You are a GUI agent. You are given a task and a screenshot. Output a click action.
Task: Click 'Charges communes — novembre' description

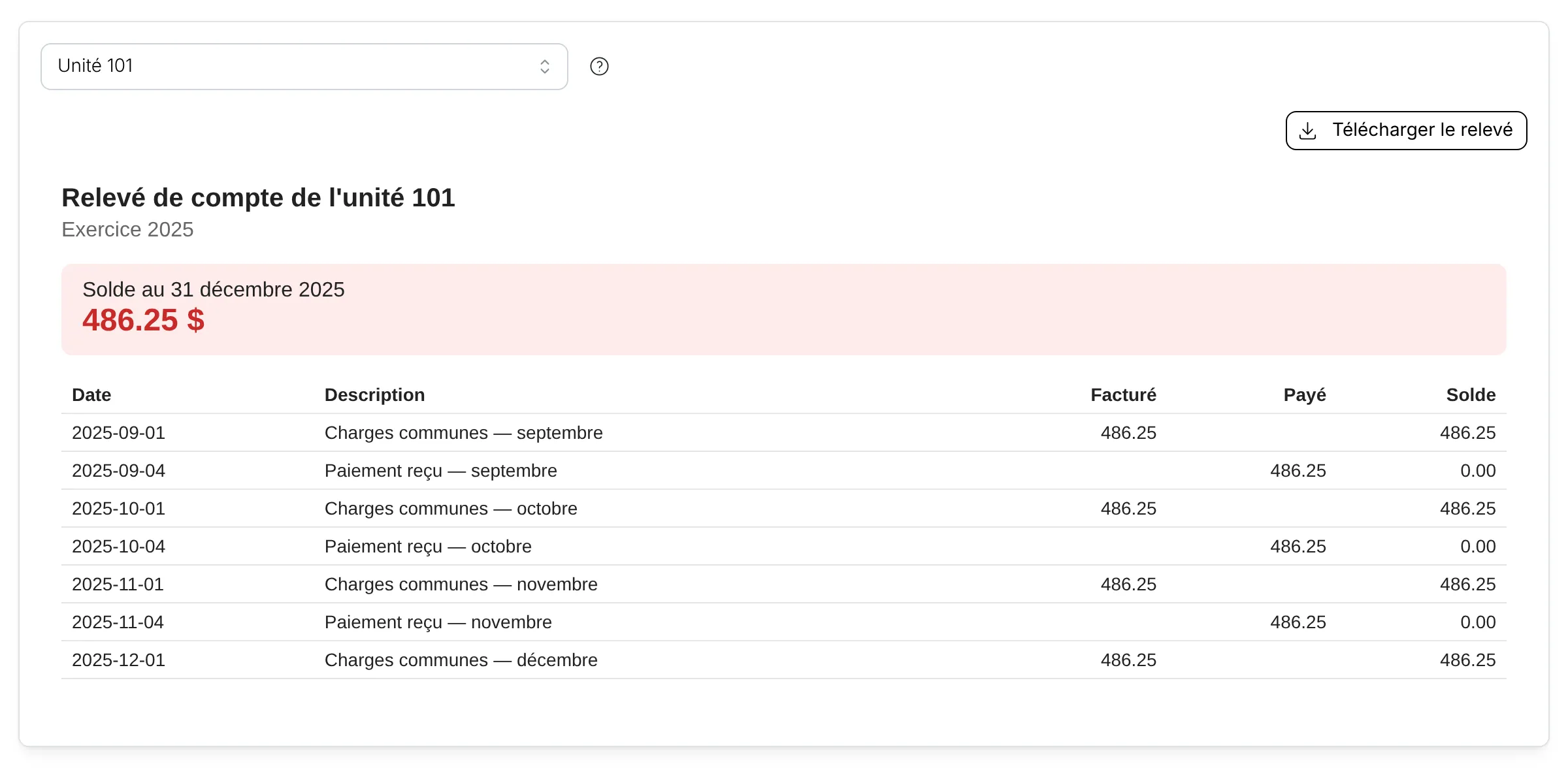pos(461,584)
